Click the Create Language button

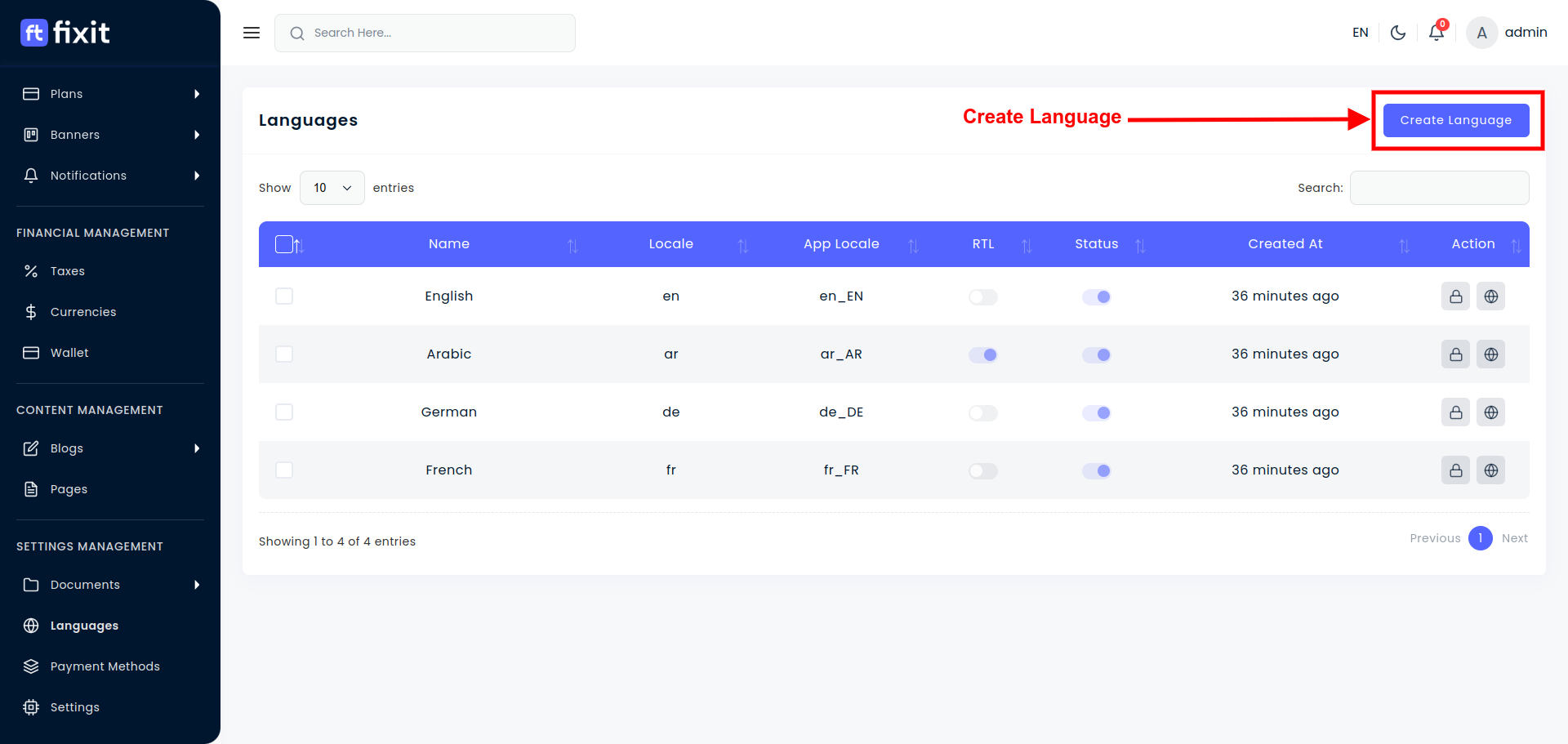pyautogui.click(x=1456, y=120)
